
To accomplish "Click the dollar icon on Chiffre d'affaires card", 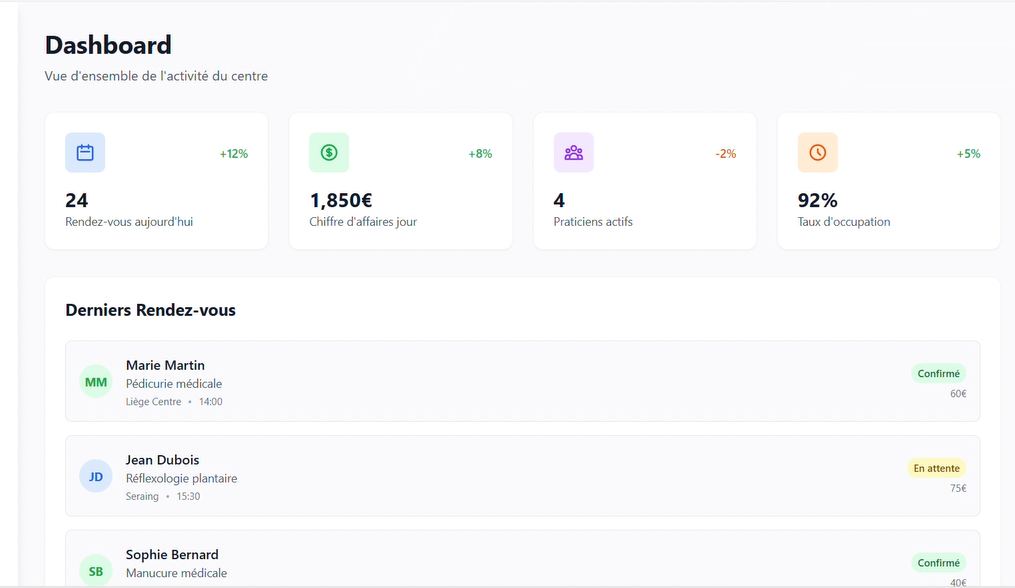I will pos(329,152).
